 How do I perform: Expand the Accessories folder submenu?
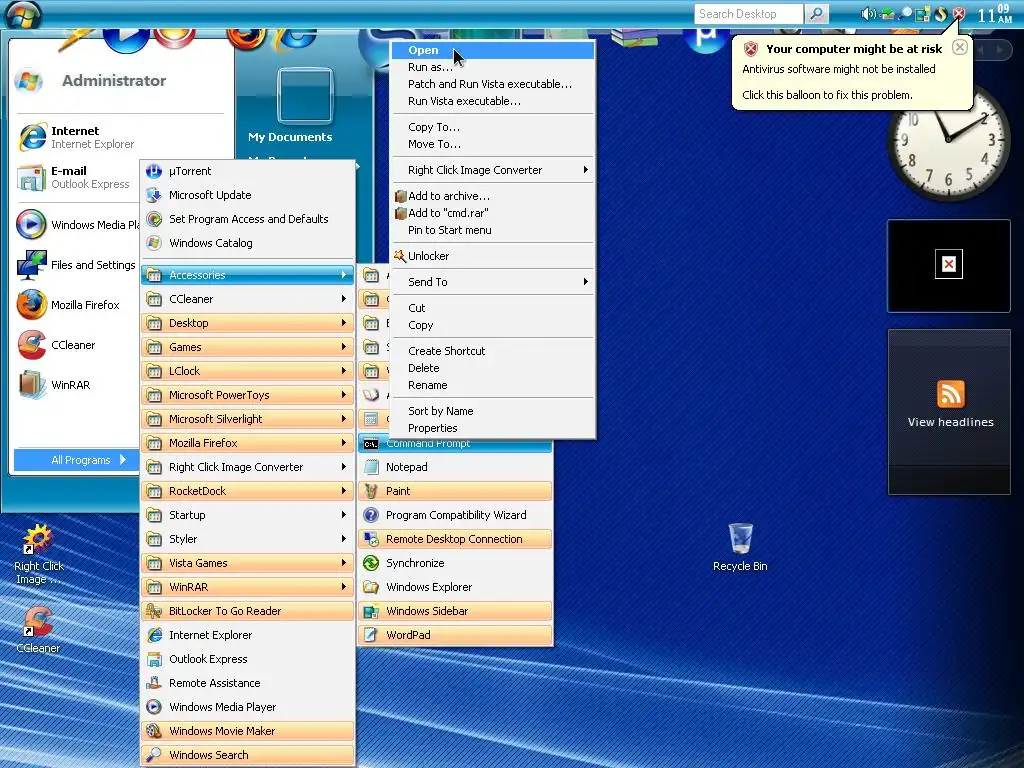click(x=248, y=275)
